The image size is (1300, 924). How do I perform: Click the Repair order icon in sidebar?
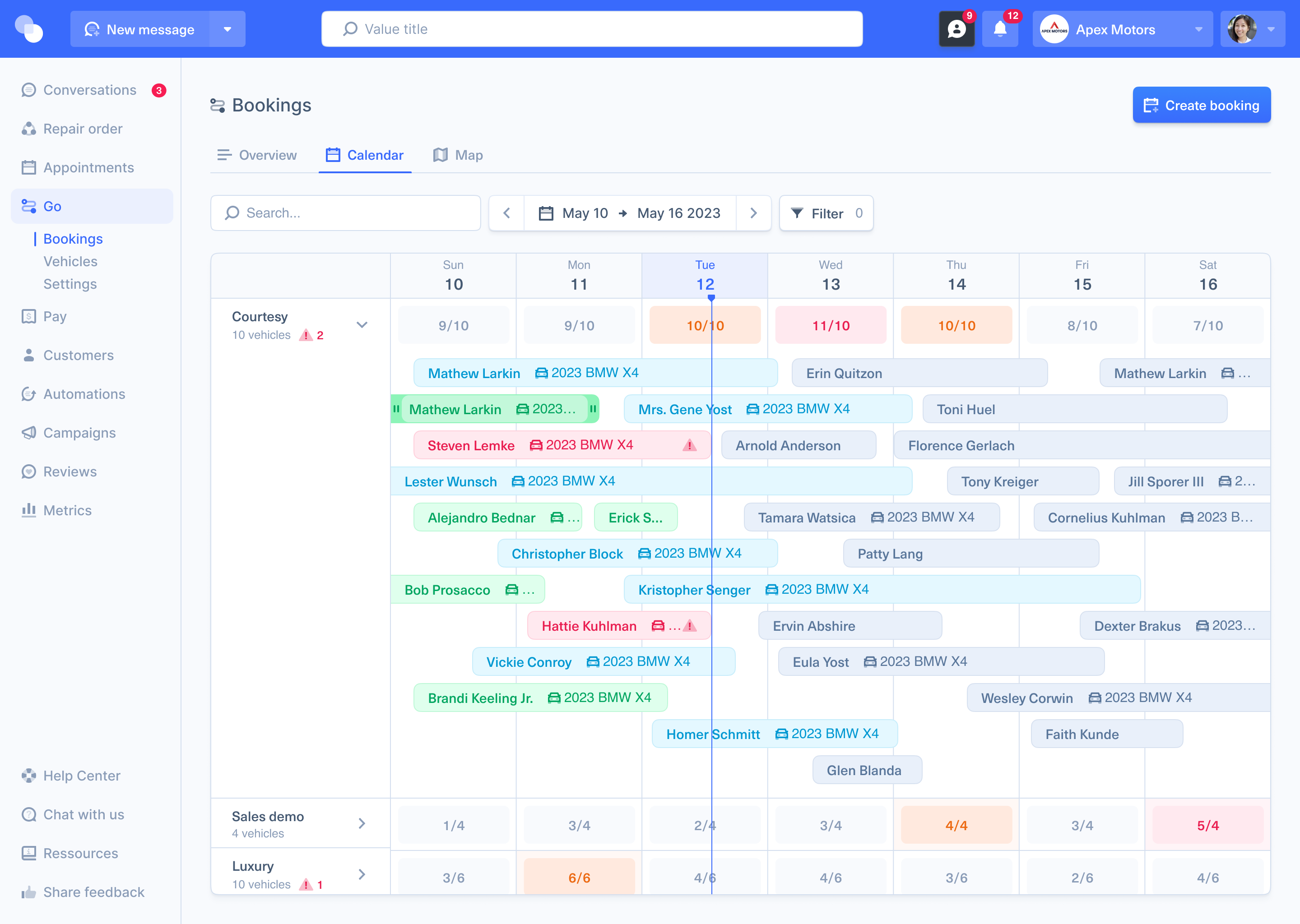(28, 129)
